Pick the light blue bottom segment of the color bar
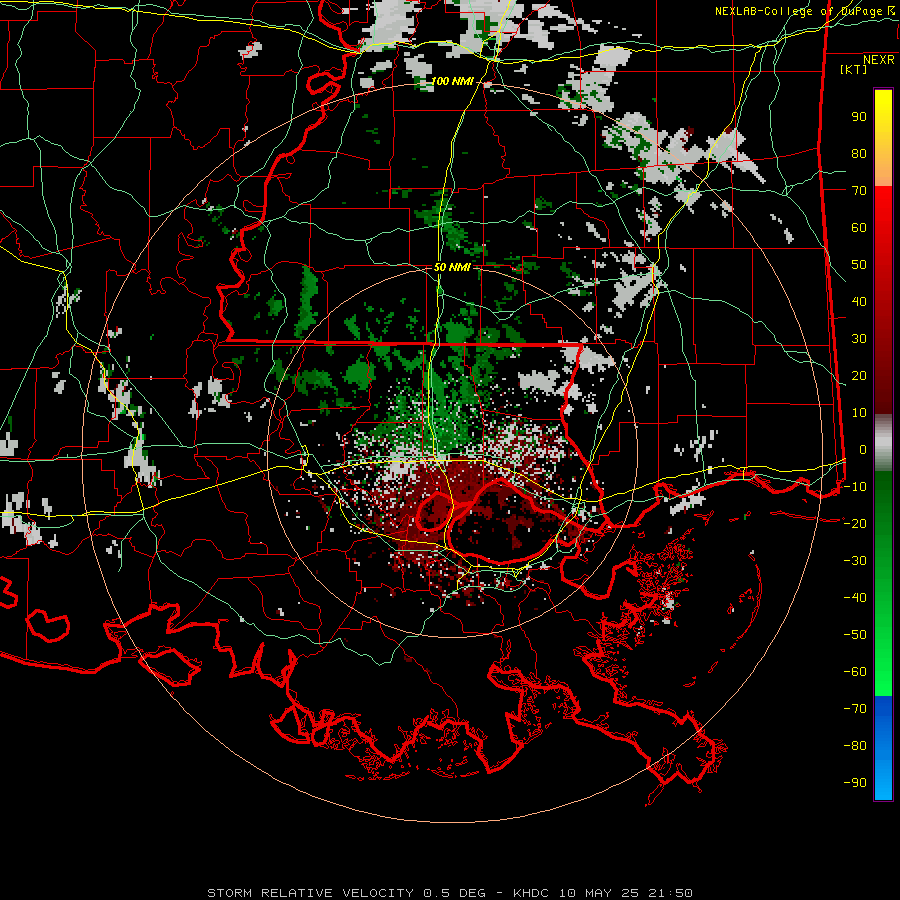This screenshot has width=900, height=900. [x=883, y=781]
